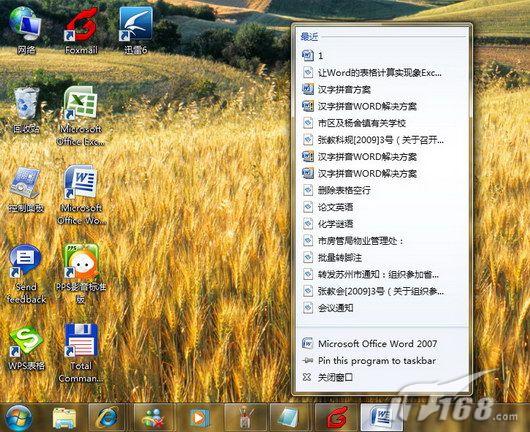
Task: Launch Foxmail from the desktop shortcut
Action: pyautogui.click(x=81, y=30)
